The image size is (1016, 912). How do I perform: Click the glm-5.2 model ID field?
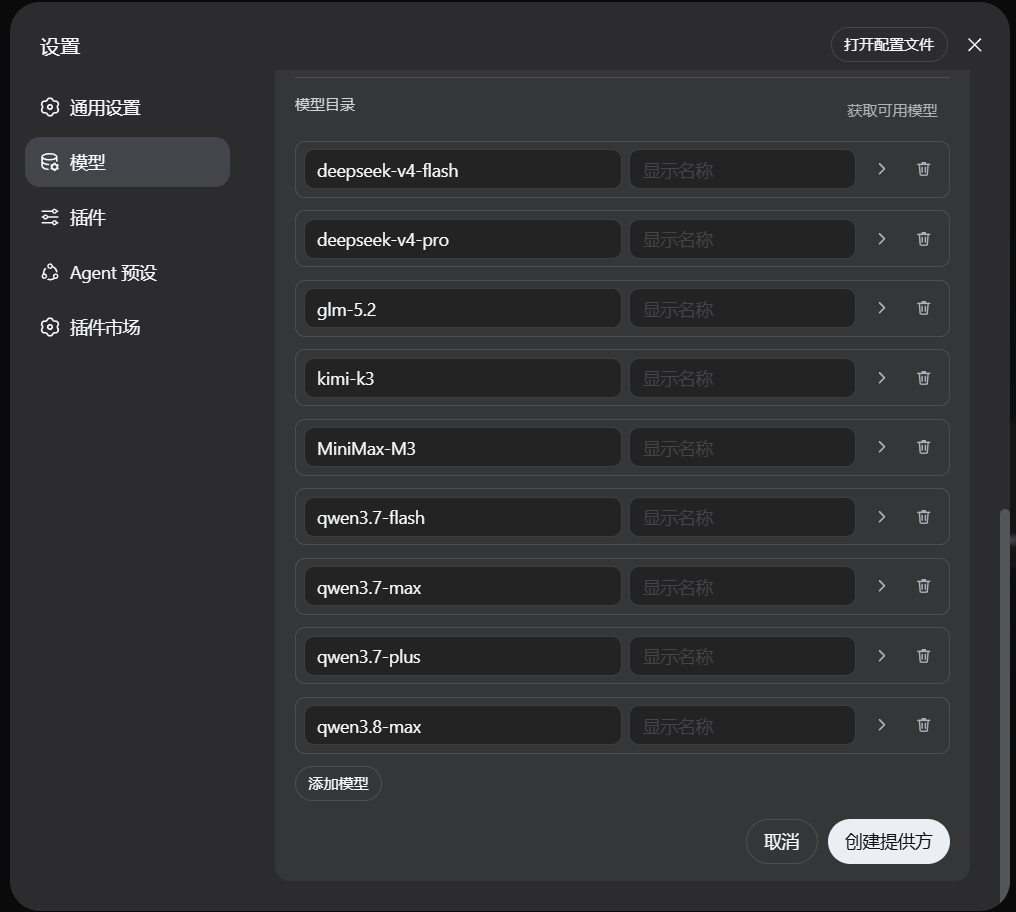(x=463, y=309)
